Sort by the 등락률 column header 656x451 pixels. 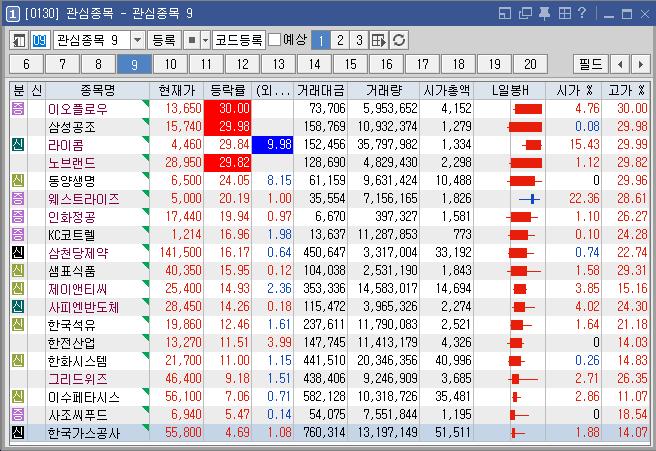point(228,90)
